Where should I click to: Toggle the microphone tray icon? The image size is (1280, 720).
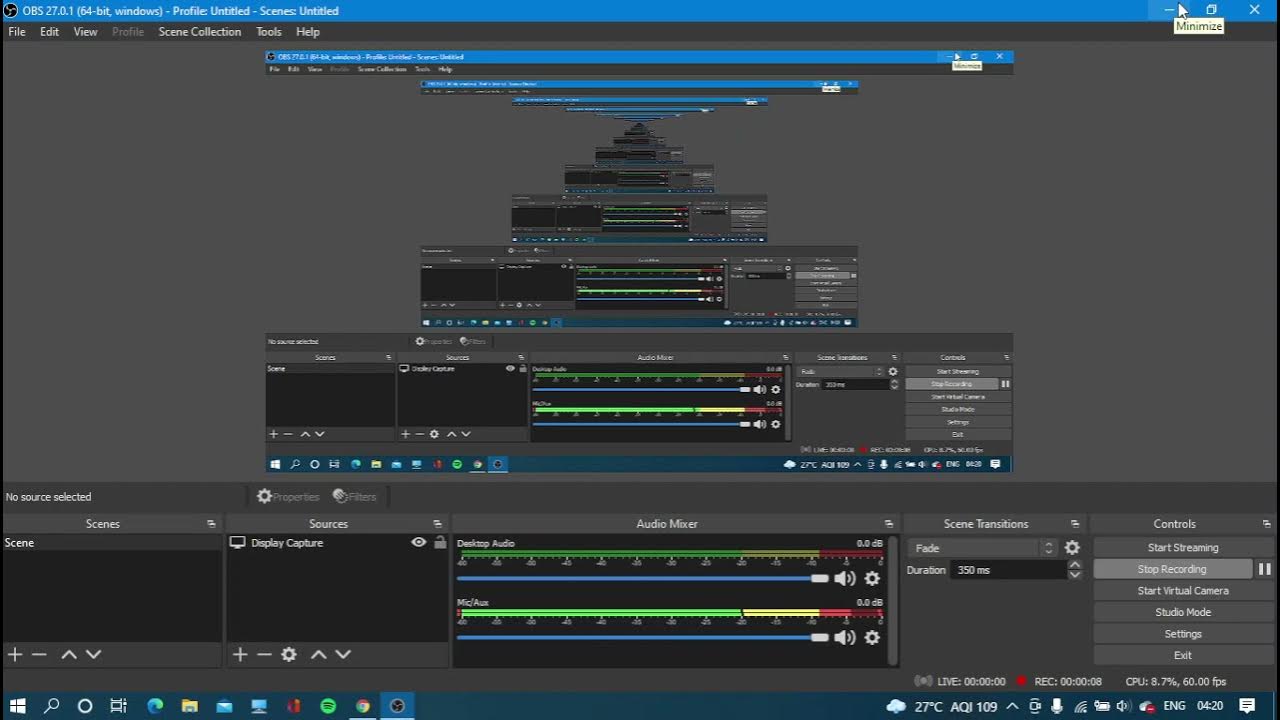(1057, 706)
